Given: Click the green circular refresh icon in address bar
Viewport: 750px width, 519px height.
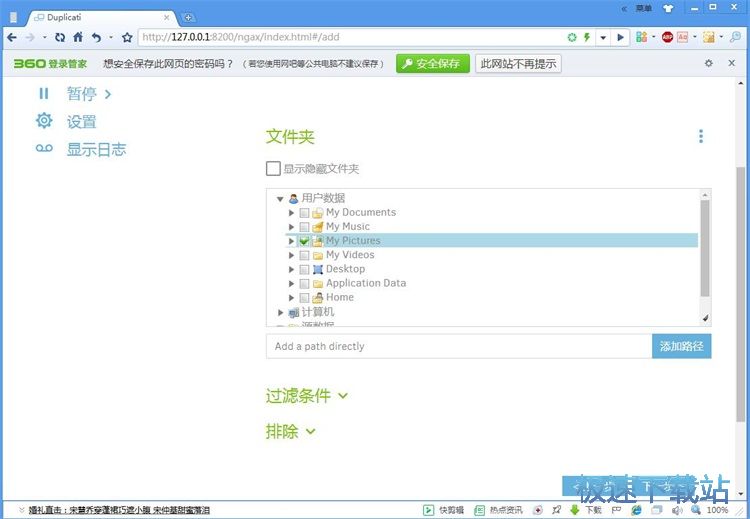Looking at the screenshot, I should coord(572,37).
